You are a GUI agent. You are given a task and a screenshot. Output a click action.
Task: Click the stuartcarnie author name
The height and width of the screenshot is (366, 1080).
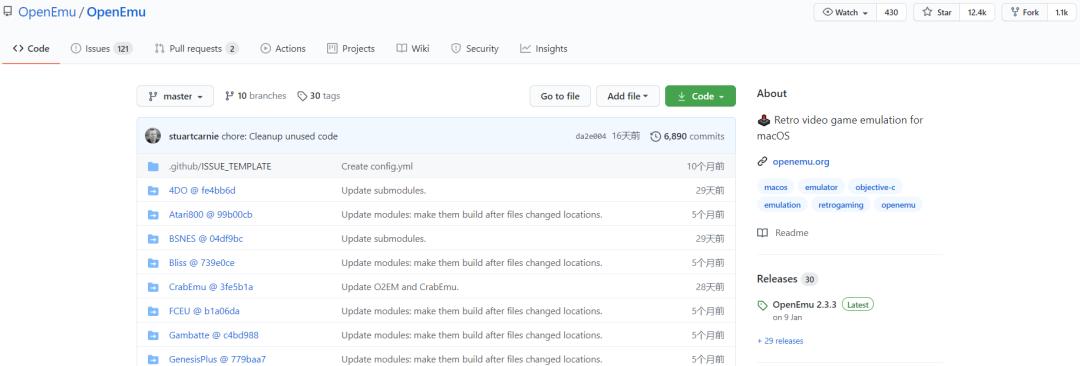point(194,136)
